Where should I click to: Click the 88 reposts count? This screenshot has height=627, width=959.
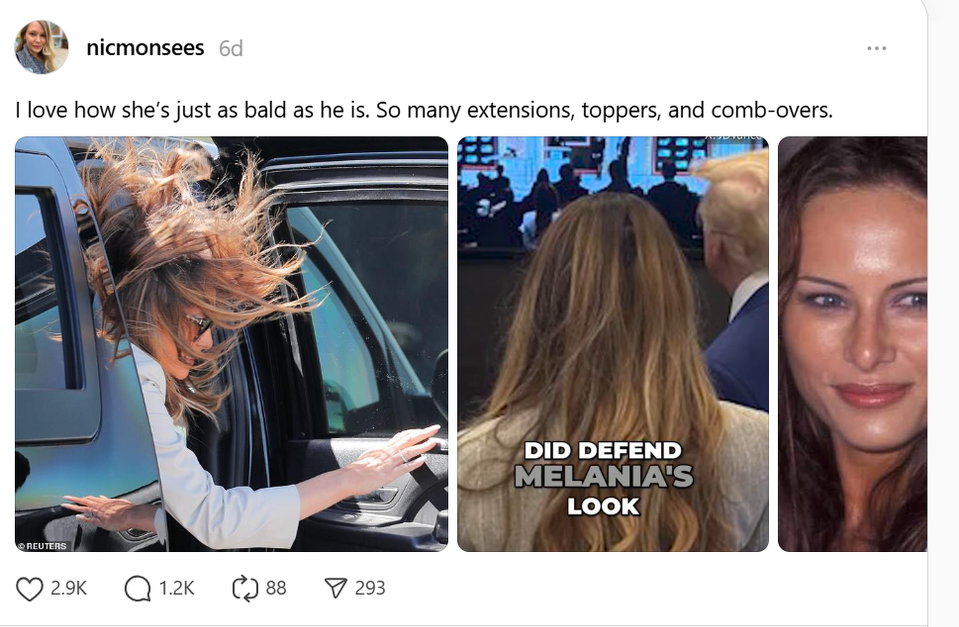(276, 588)
